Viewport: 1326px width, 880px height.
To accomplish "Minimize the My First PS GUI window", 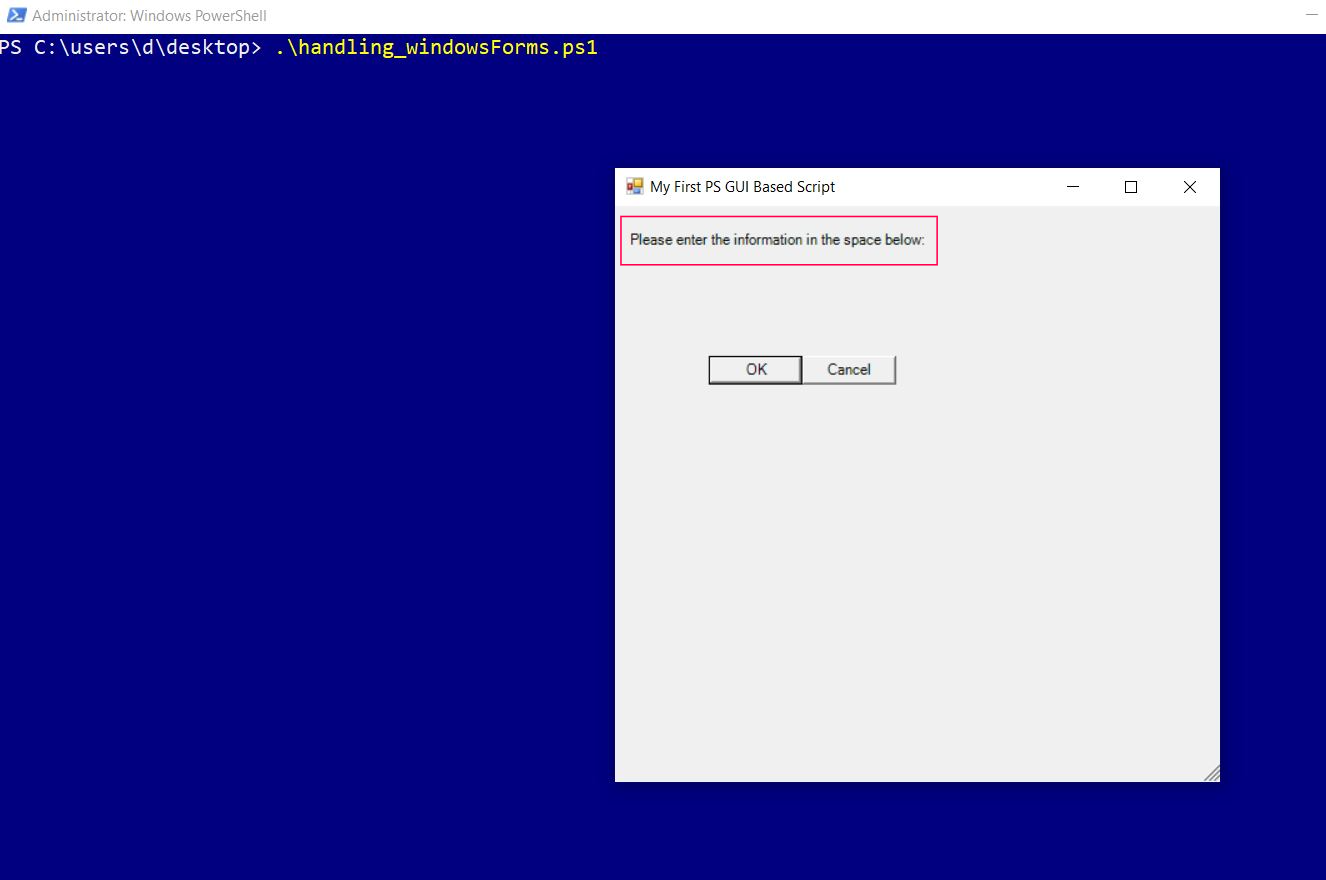I will (1073, 187).
